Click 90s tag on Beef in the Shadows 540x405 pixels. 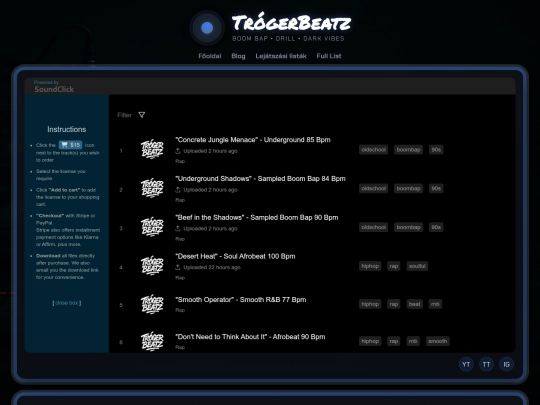point(436,227)
